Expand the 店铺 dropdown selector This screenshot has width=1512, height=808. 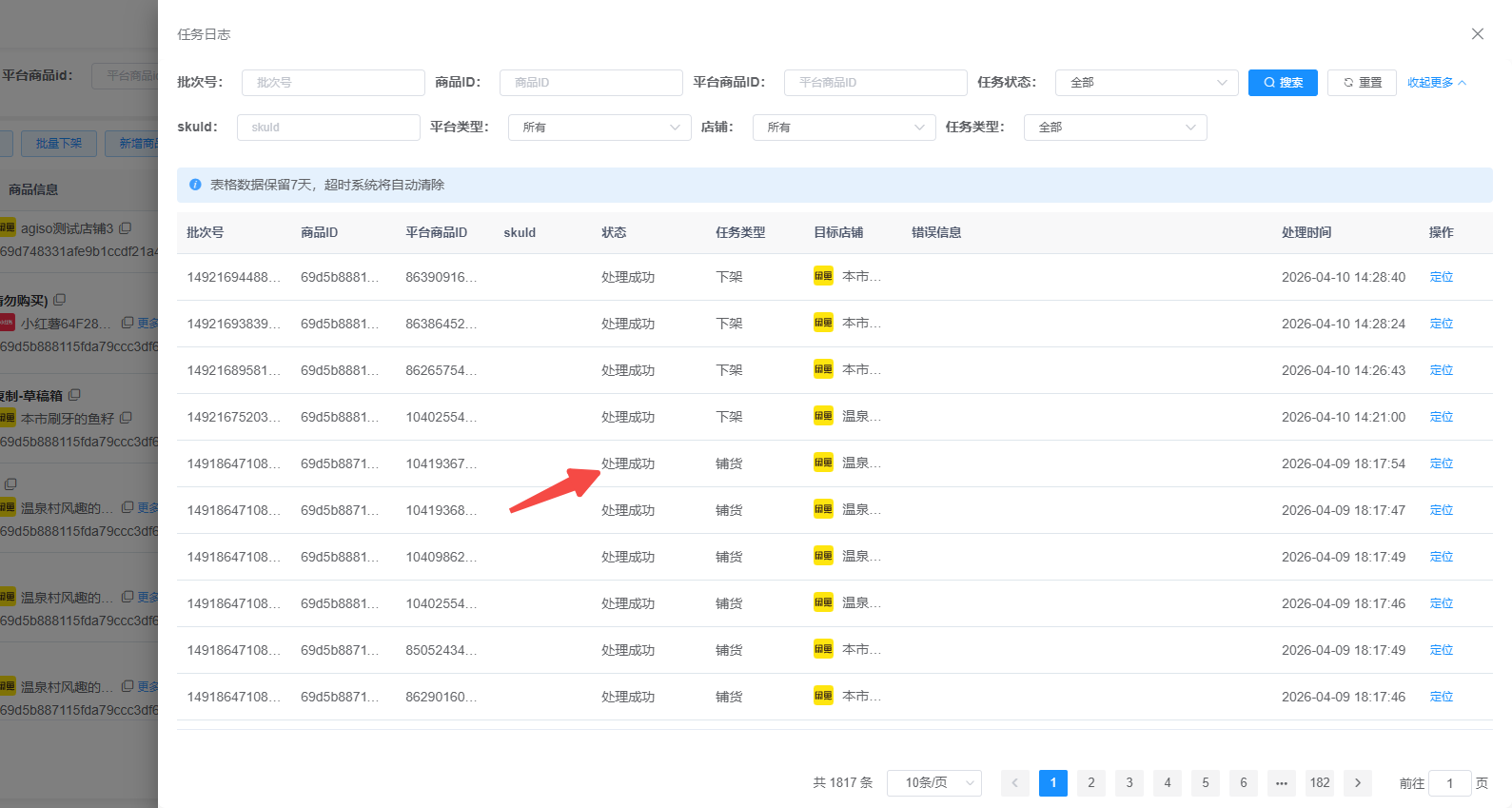[843, 128]
